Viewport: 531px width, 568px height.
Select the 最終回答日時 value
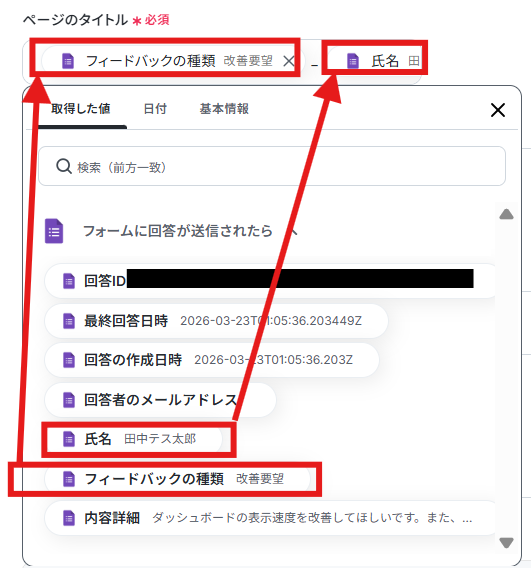216,321
